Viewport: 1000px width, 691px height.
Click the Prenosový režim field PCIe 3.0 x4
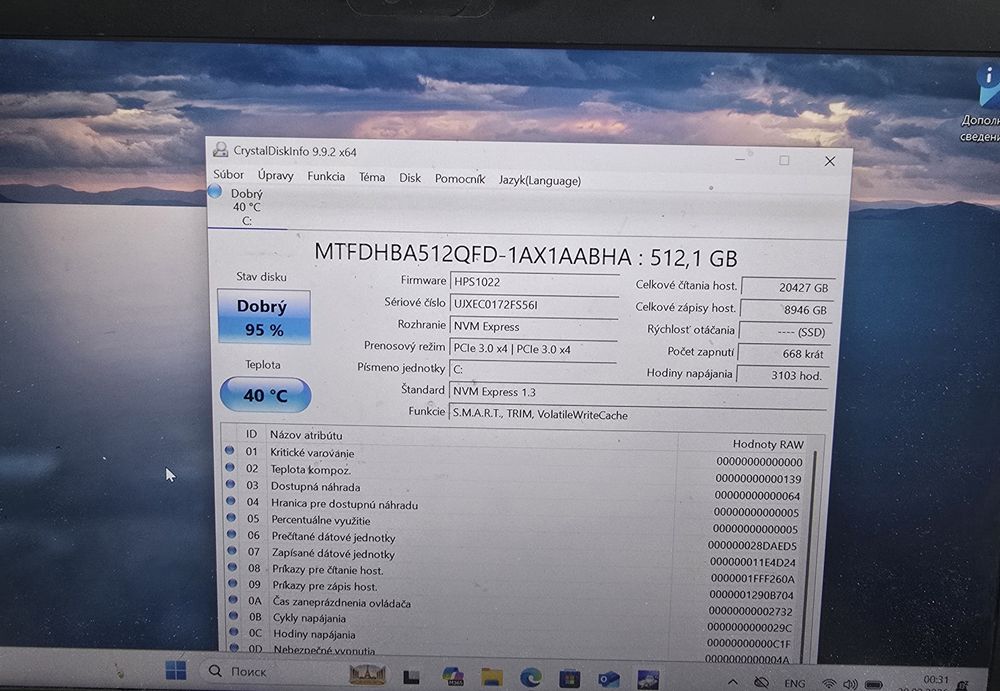click(x=533, y=349)
